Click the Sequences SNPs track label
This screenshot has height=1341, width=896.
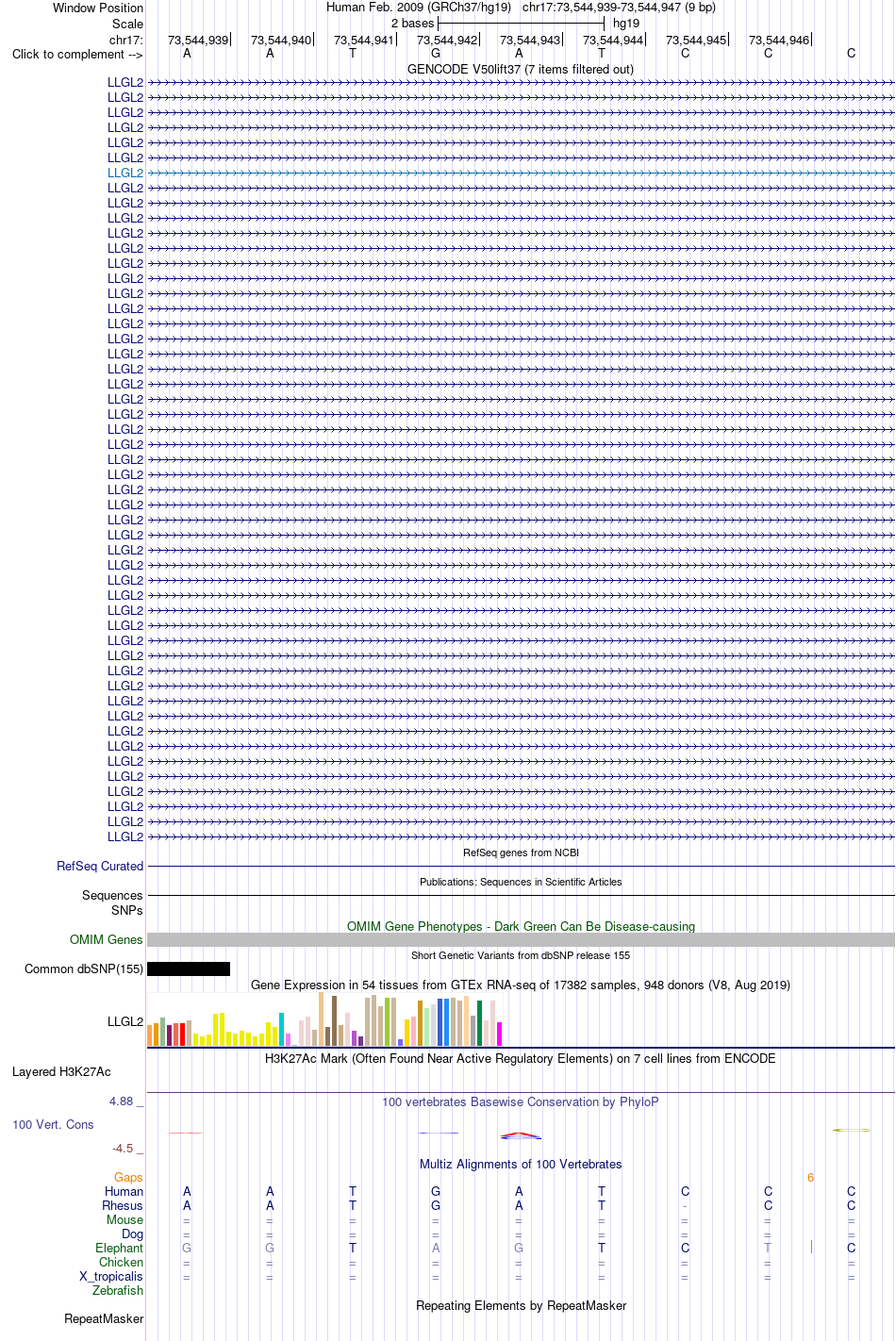click(112, 902)
